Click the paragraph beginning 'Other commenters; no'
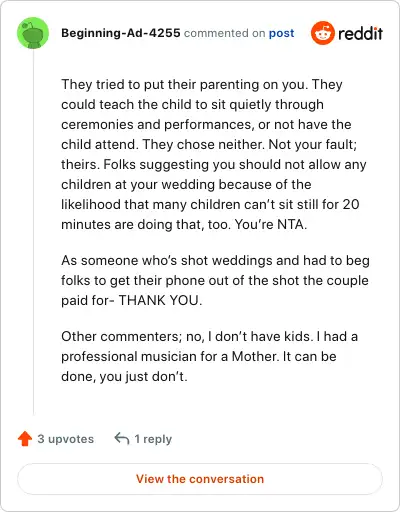400x512 pixels. point(209,356)
